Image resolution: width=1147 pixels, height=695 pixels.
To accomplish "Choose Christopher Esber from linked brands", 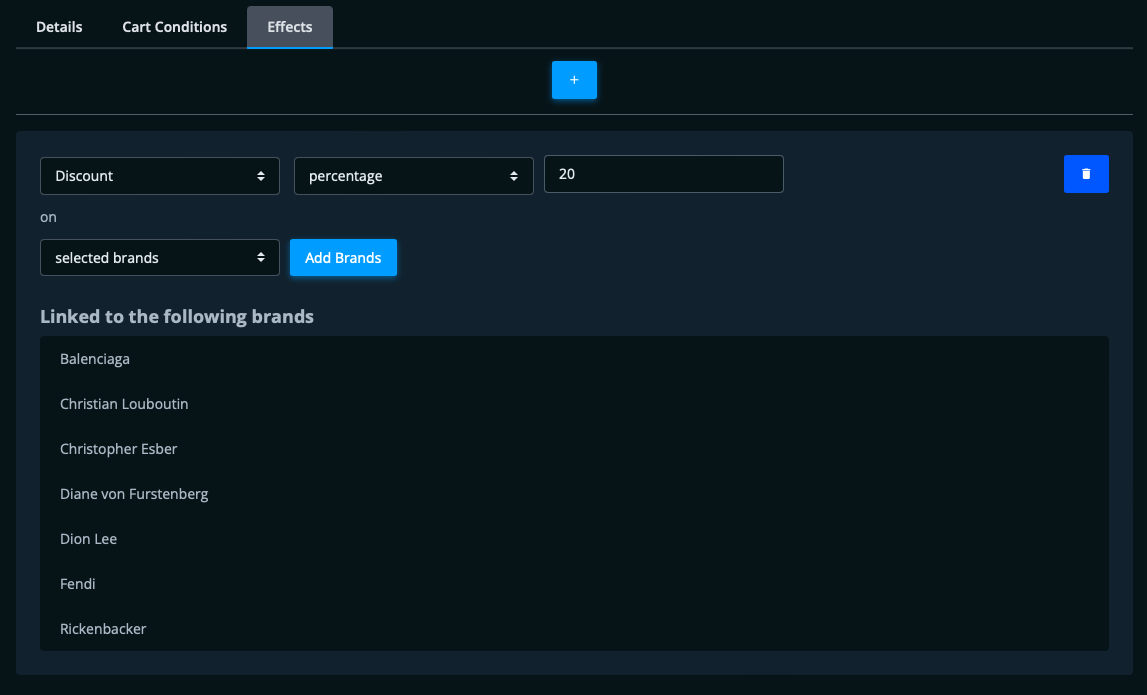I will (x=119, y=449).
